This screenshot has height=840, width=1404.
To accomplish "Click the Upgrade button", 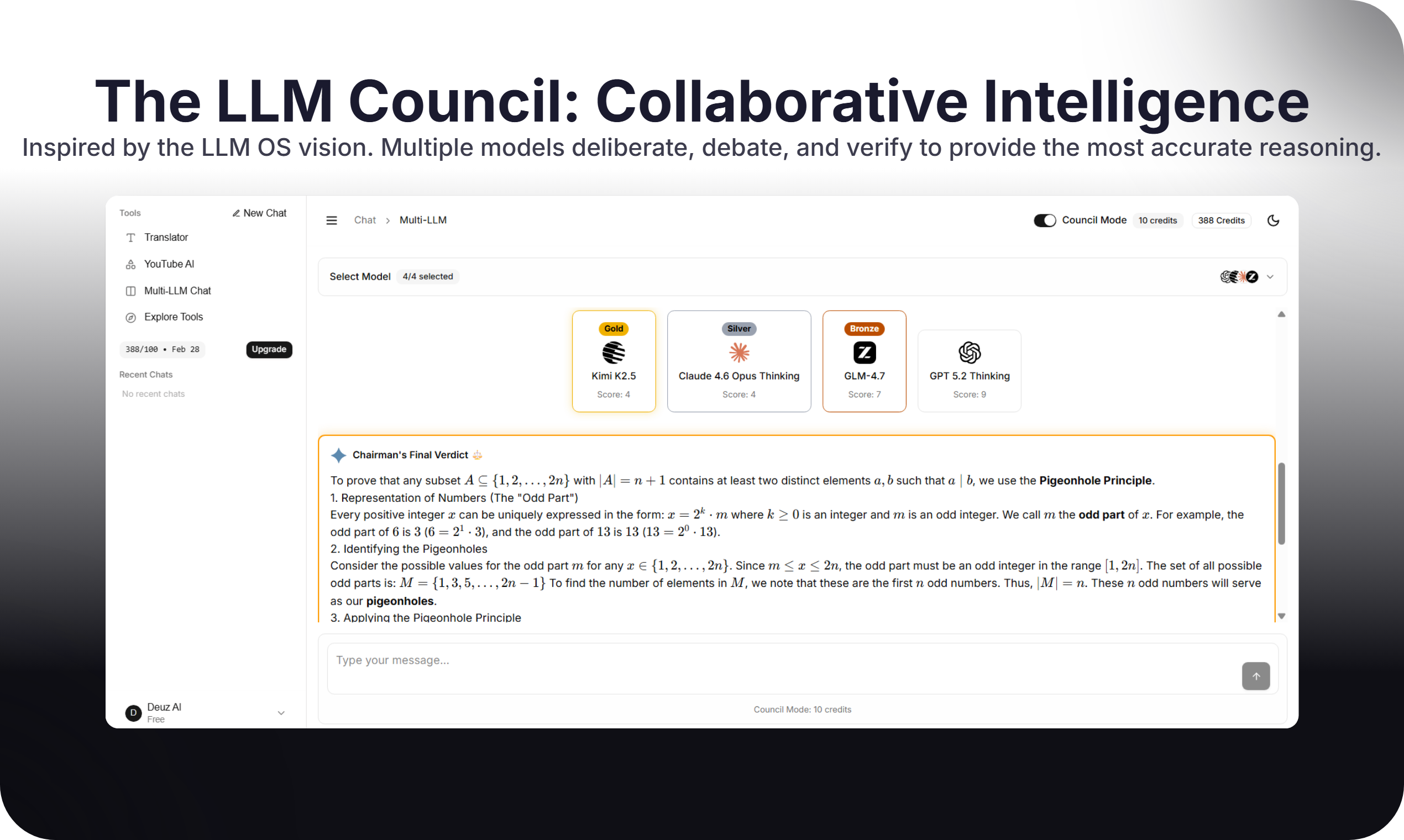I will click(269, 349).
